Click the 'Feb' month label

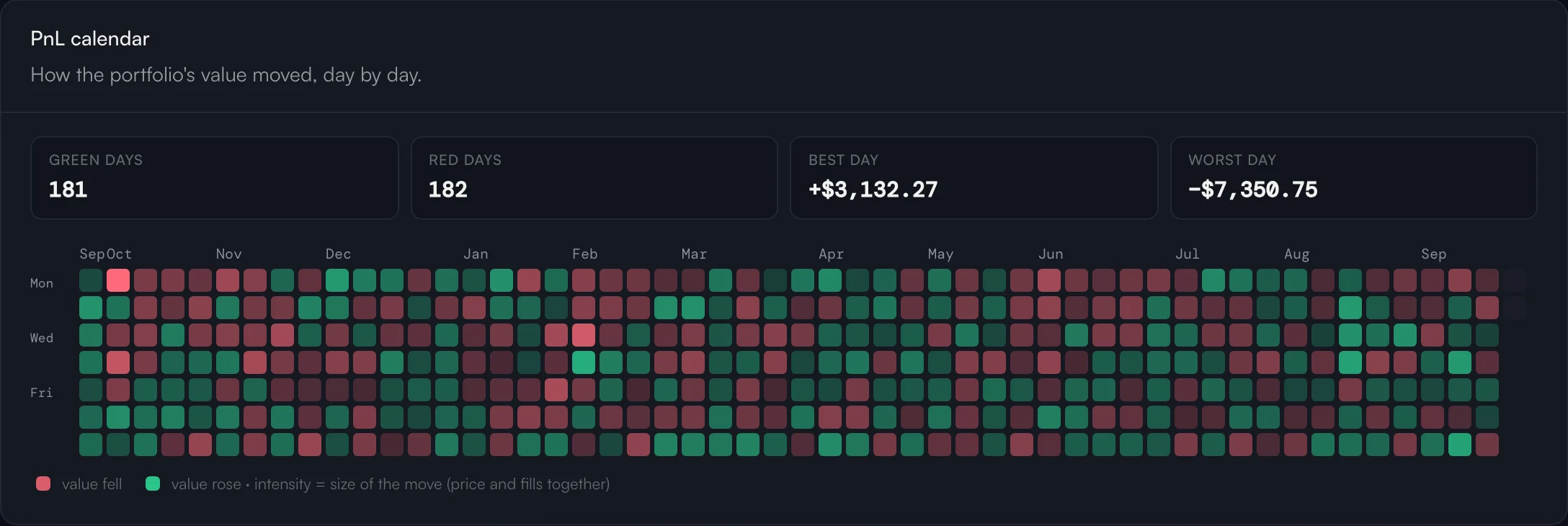[585, 254]
